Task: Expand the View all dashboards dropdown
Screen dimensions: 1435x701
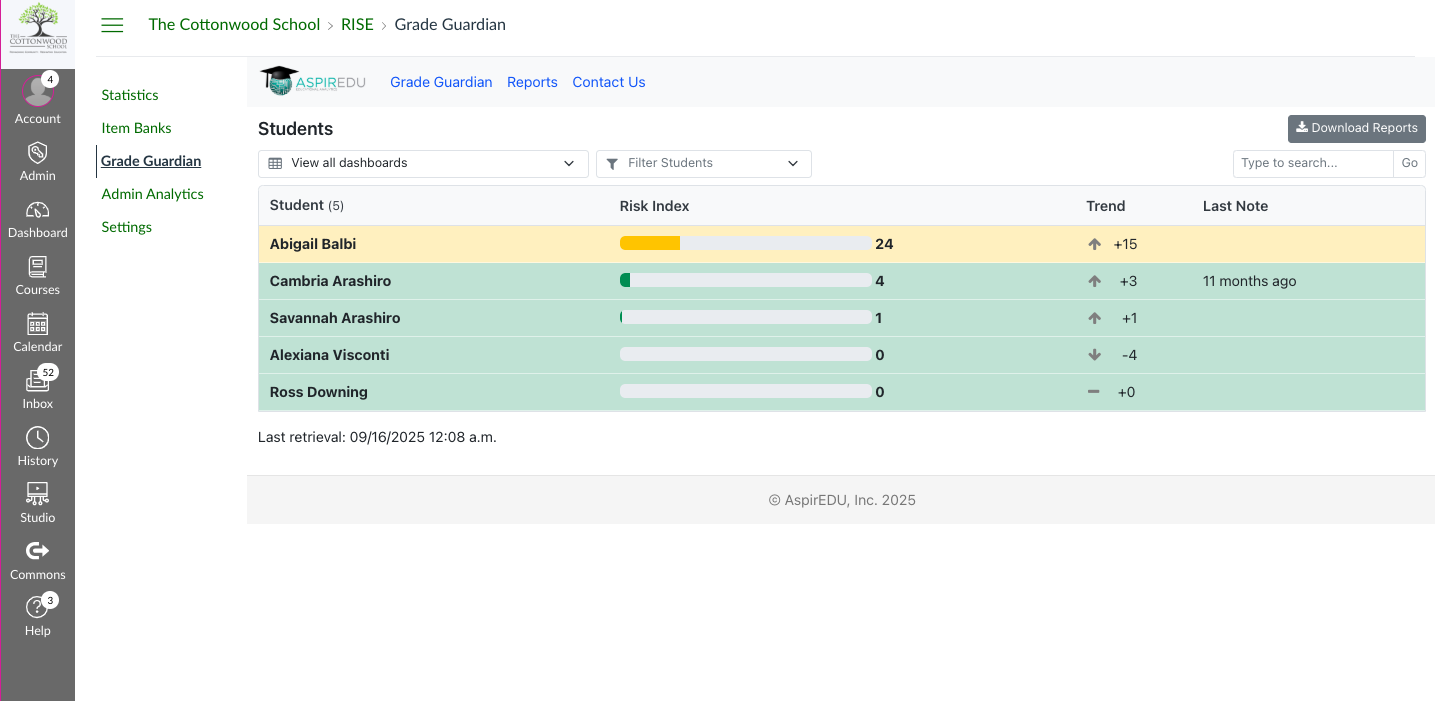Action: (x=423, y=163)
